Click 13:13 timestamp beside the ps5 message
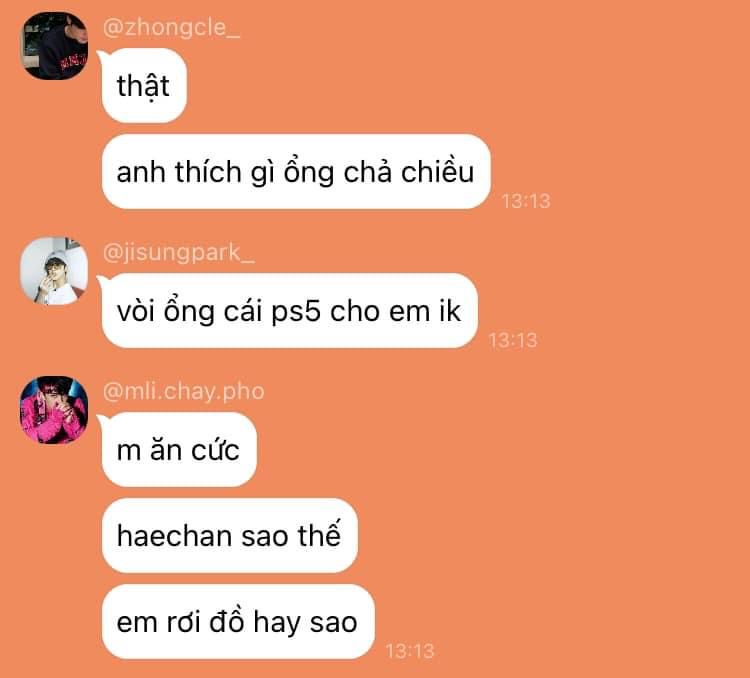Screen dimensions: 750x678 [513, 340]
